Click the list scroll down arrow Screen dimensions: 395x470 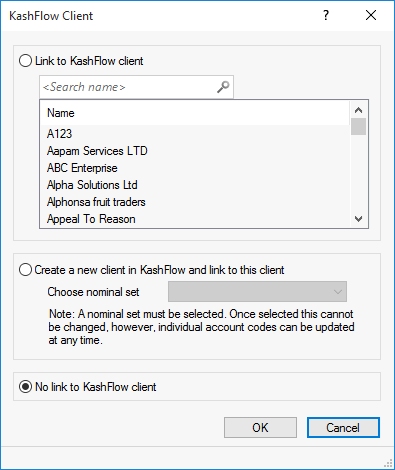358,219
